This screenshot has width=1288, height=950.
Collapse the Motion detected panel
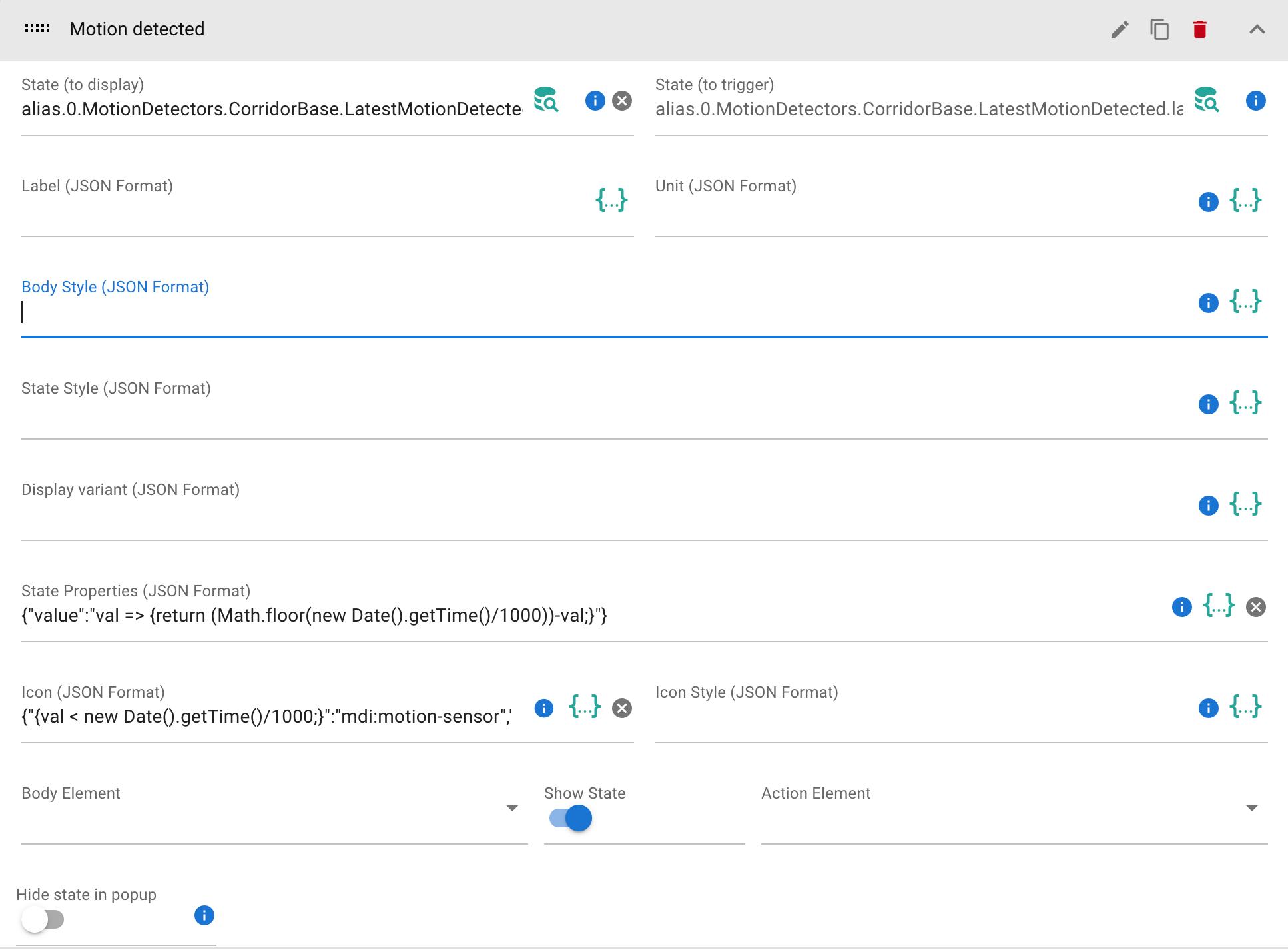[1257, 29]
